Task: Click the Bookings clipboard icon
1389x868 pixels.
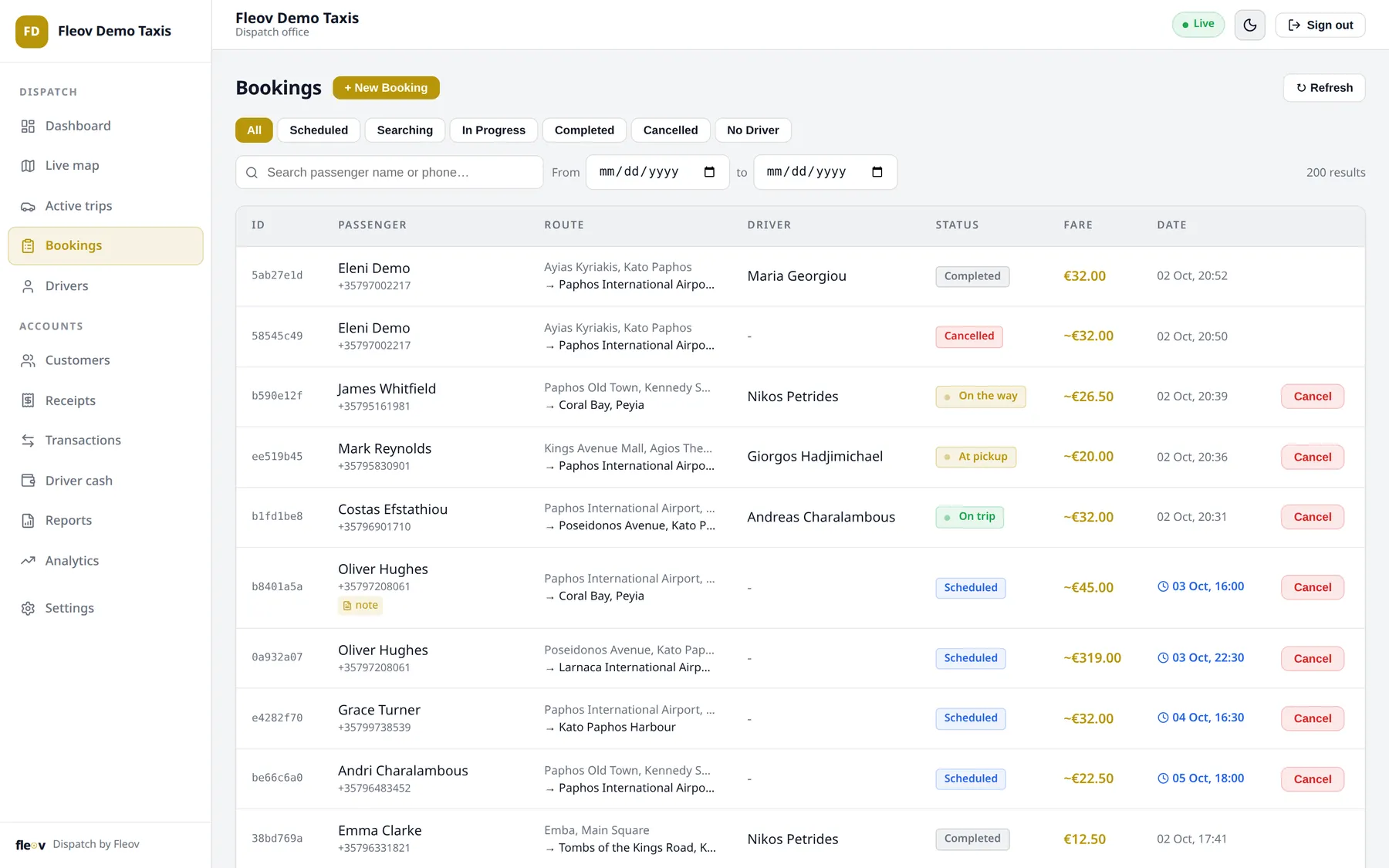Action: tap(28, 246)
